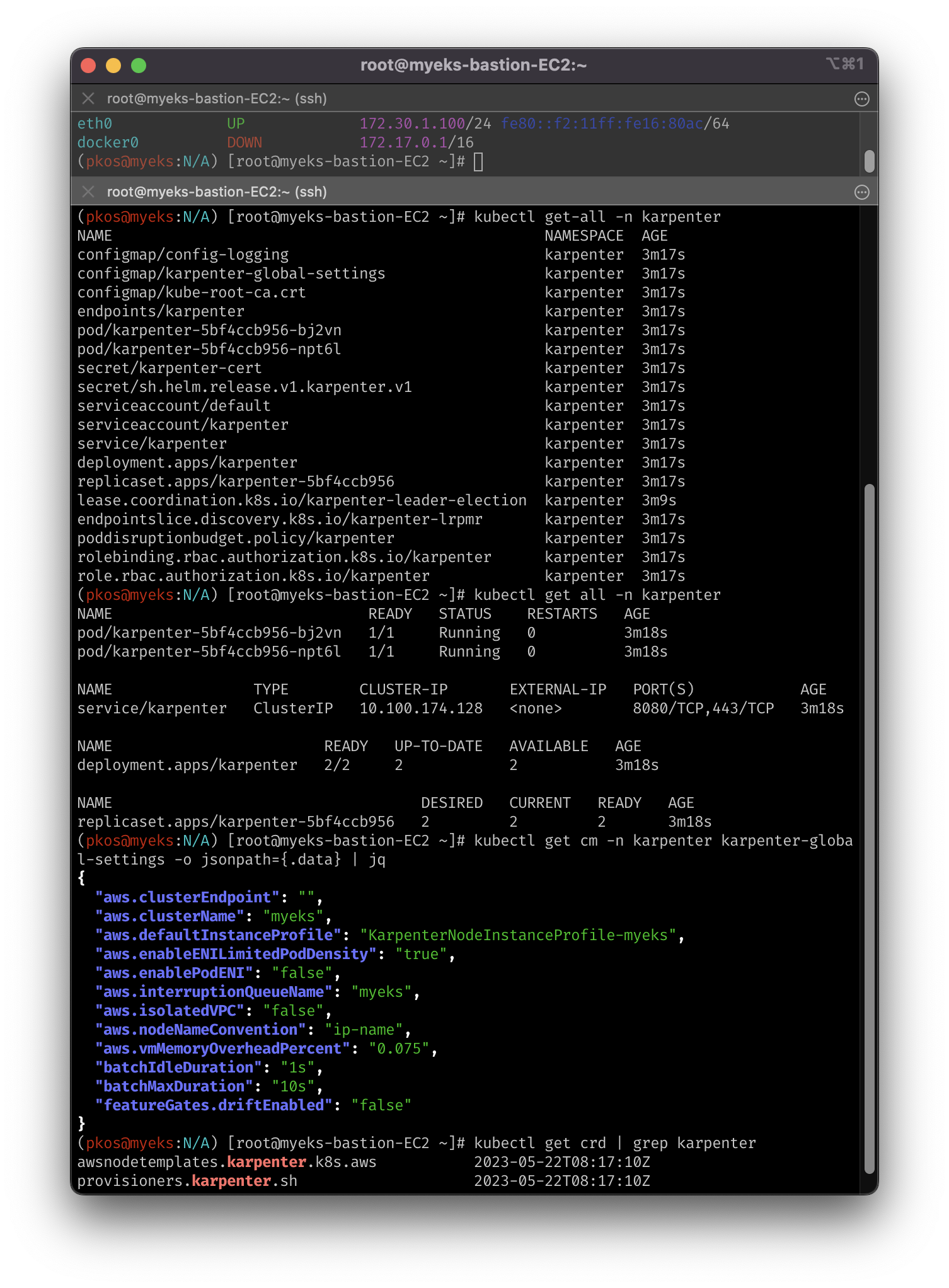Click the 3m9s age value
This screenshot has height=1288, width=949.
659,500
